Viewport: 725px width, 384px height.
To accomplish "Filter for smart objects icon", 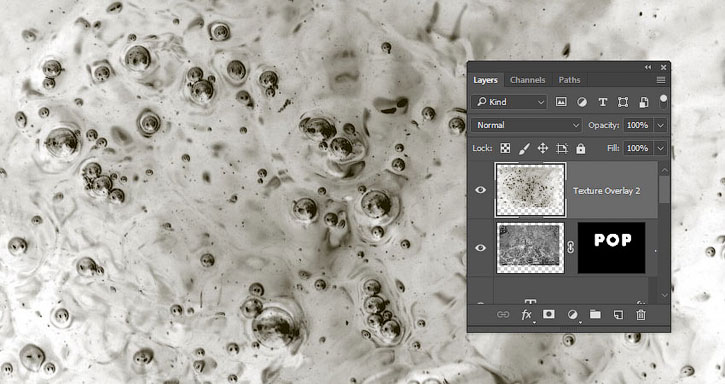I will pyautogui.click(x=644, y=102).
